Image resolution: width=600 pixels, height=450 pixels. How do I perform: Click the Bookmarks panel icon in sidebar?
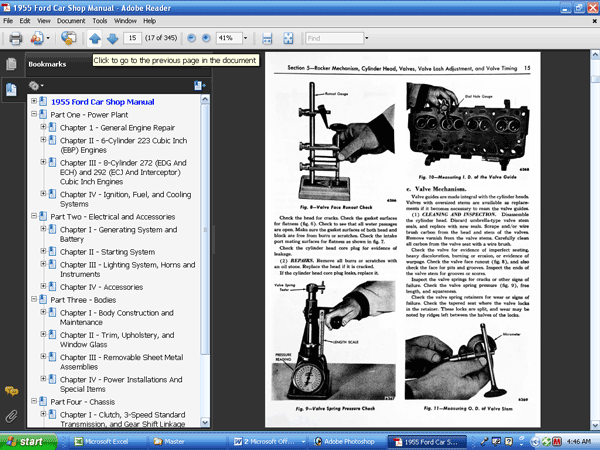point(11,90)
